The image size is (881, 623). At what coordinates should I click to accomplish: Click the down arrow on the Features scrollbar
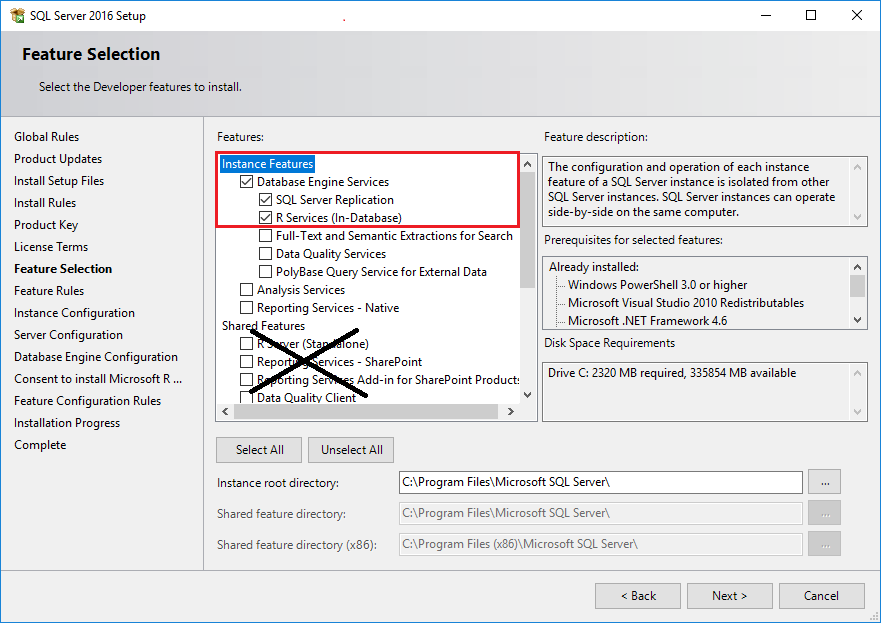click(527, 395)
